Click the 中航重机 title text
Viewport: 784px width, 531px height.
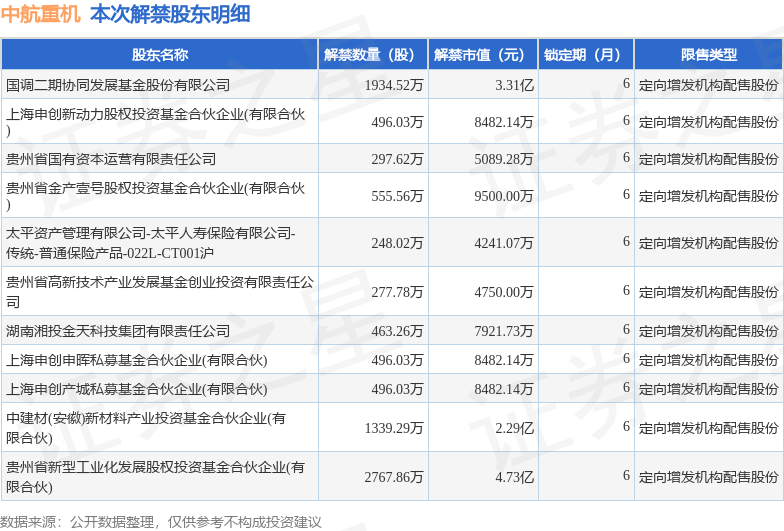click(40, 14)
